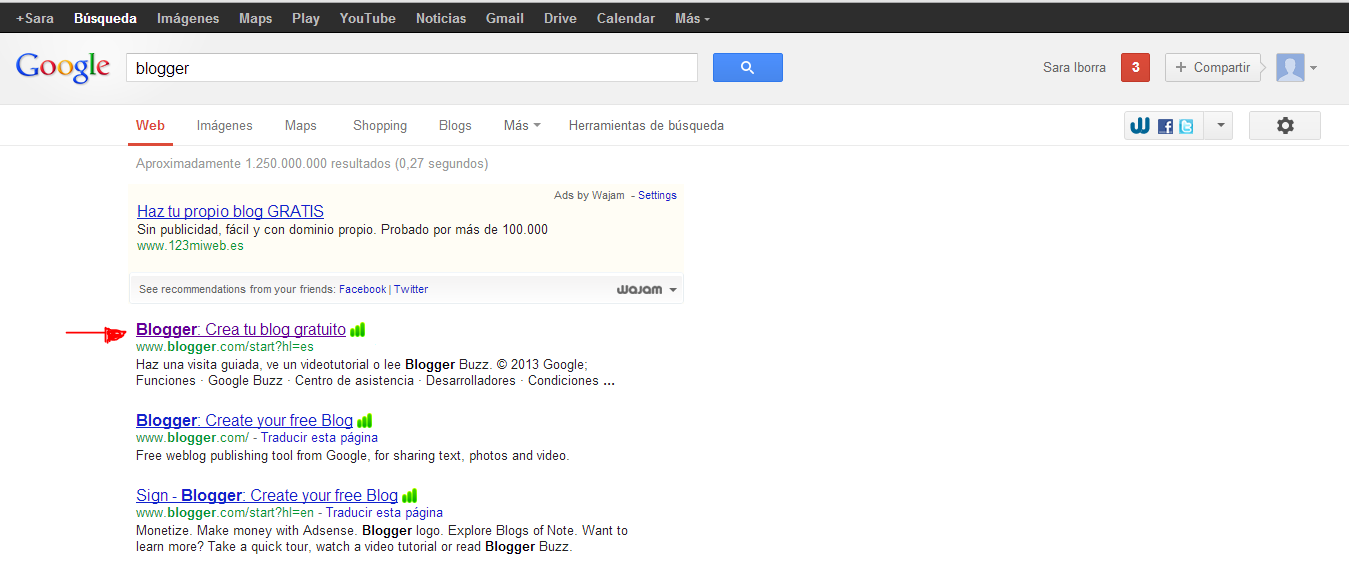Select the Web search tab
The image size is (1349, 567).
[x=150, y=125]
